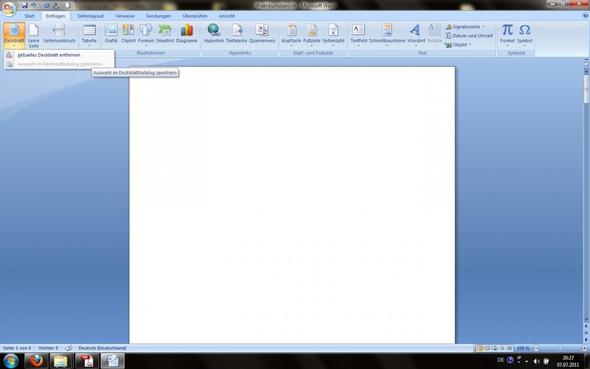Open the Kopfzeile header dropdown
Image resolution: width=590 pixels, height=369 pixels.
pyautogui.click(x=291, y=34)
